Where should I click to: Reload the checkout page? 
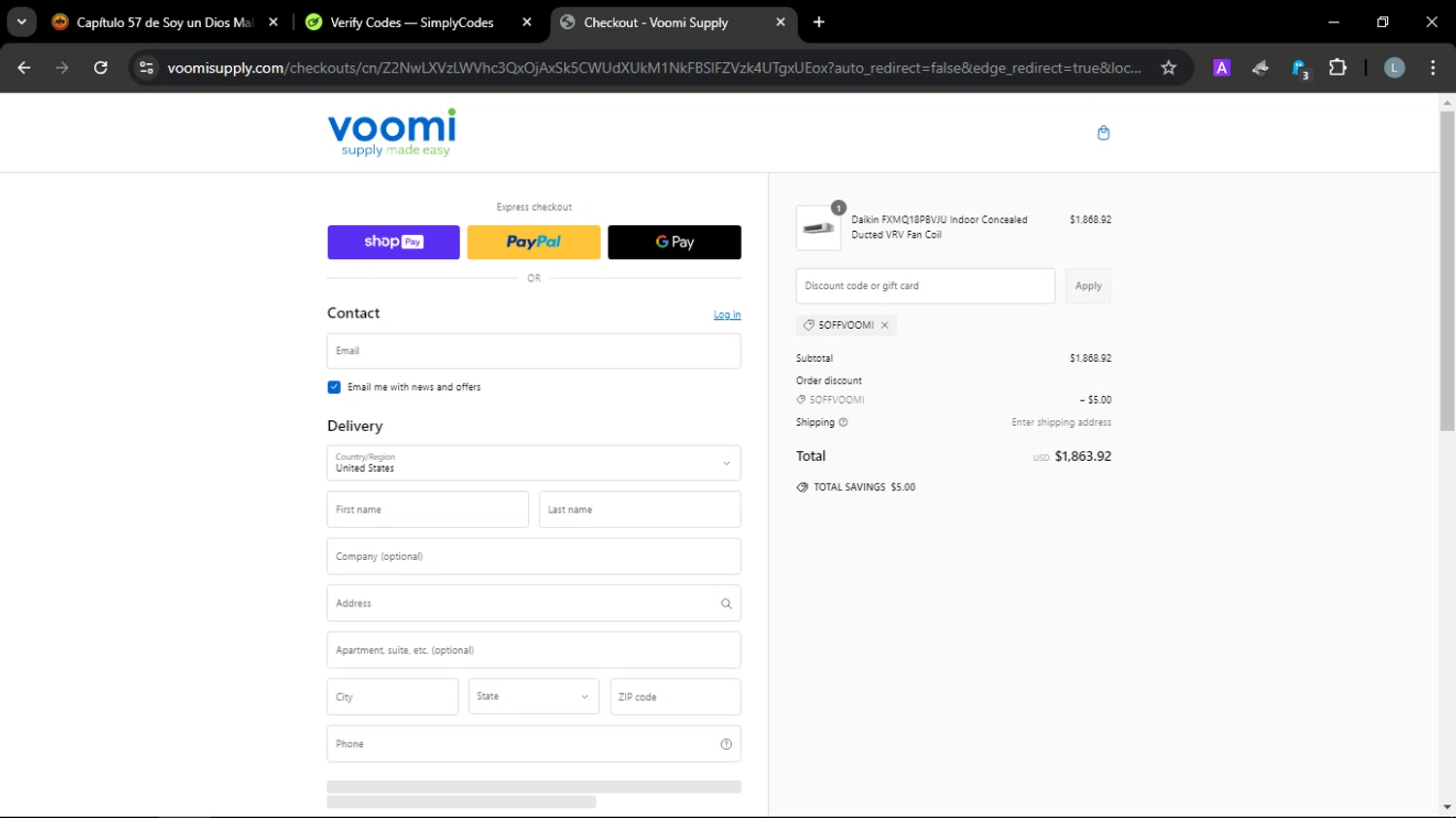tap(101, 68)
